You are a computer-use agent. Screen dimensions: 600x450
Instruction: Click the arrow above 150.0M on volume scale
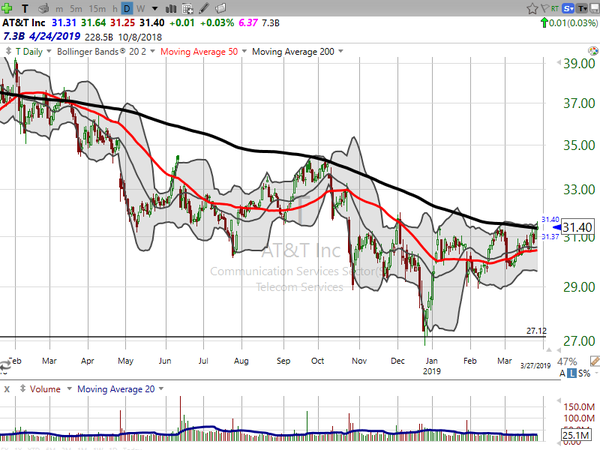(559, 401)
